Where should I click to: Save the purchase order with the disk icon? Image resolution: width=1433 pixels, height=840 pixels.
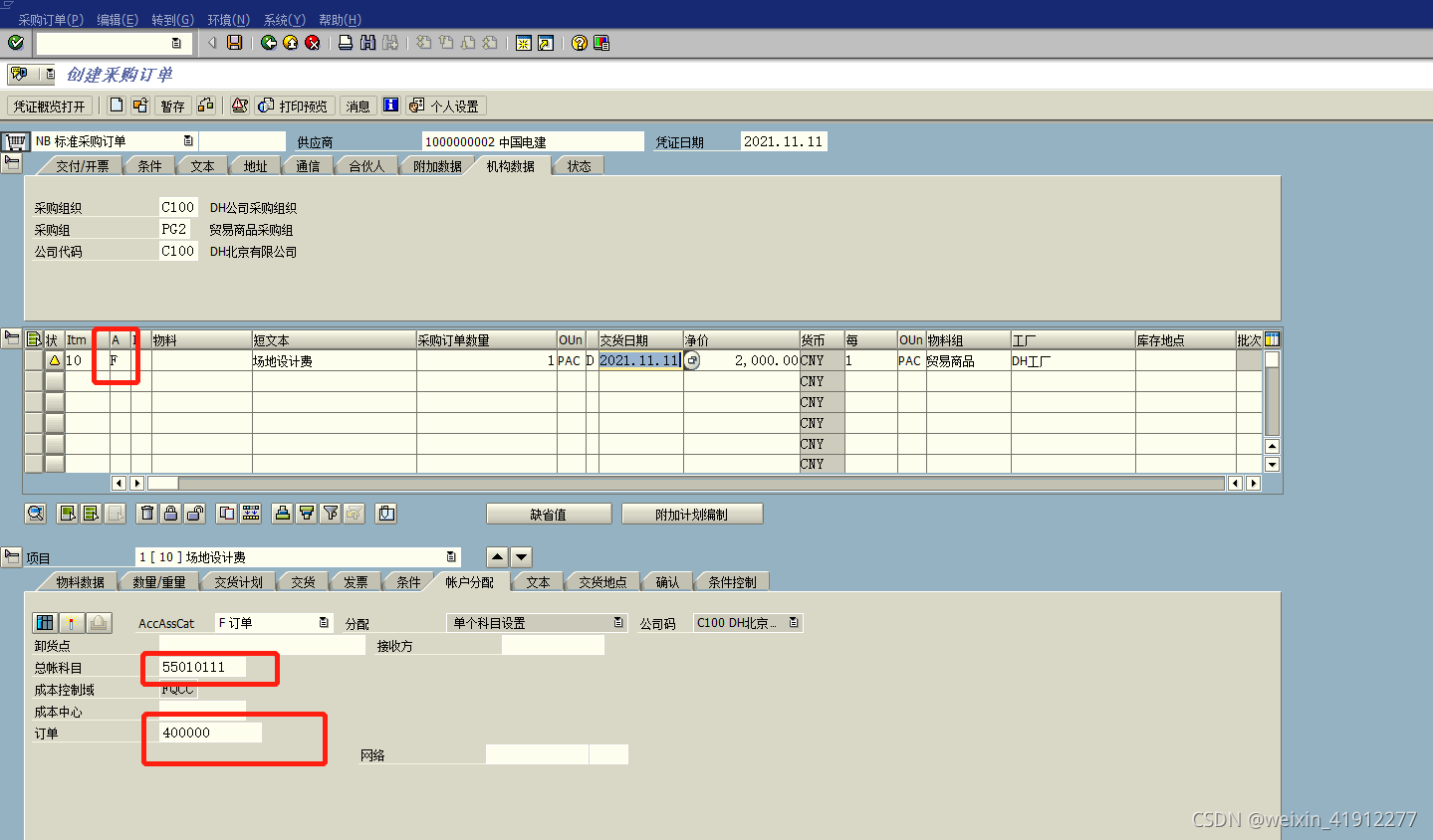(x=235, y=43)
